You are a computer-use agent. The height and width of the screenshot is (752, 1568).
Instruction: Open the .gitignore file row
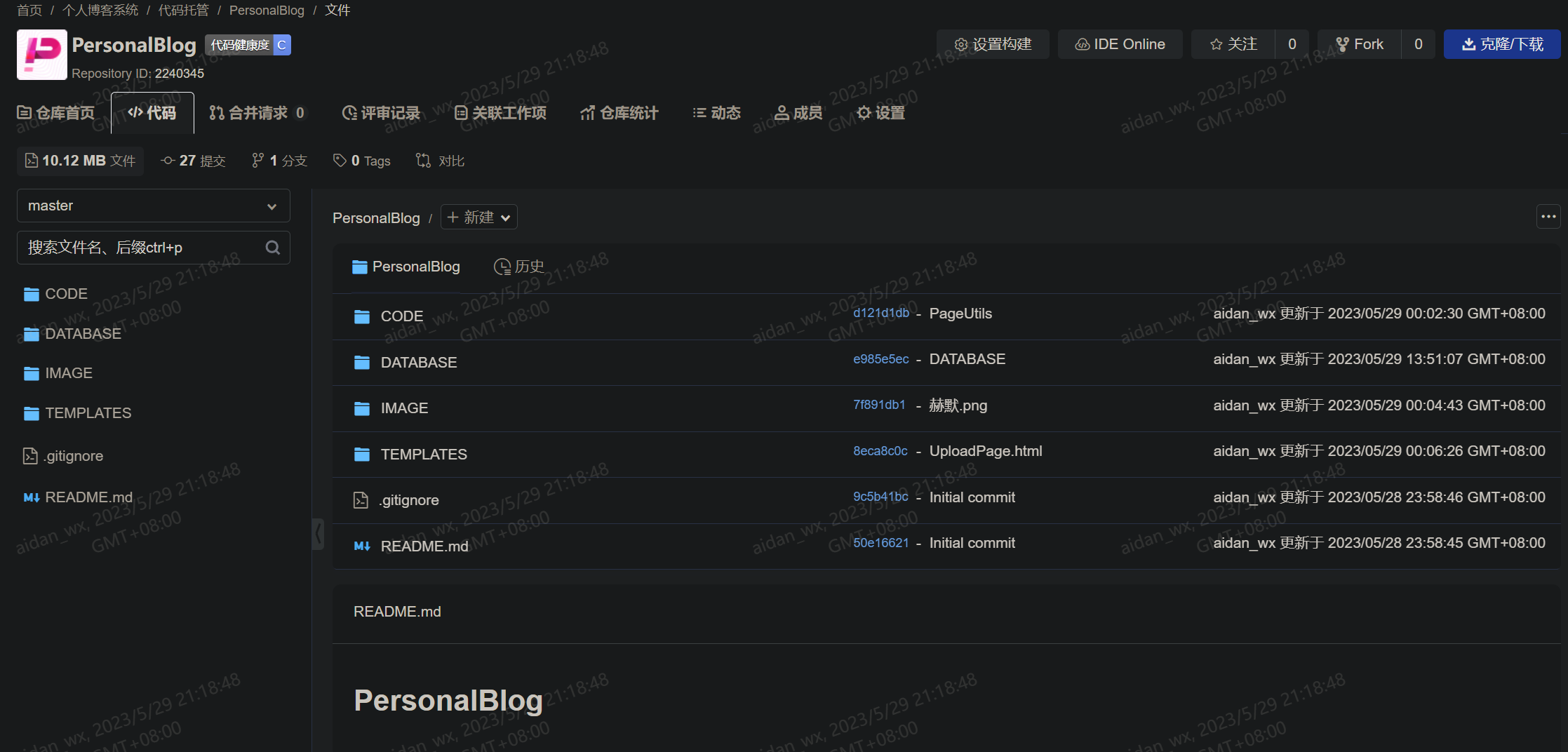click(x=947, y=500)
